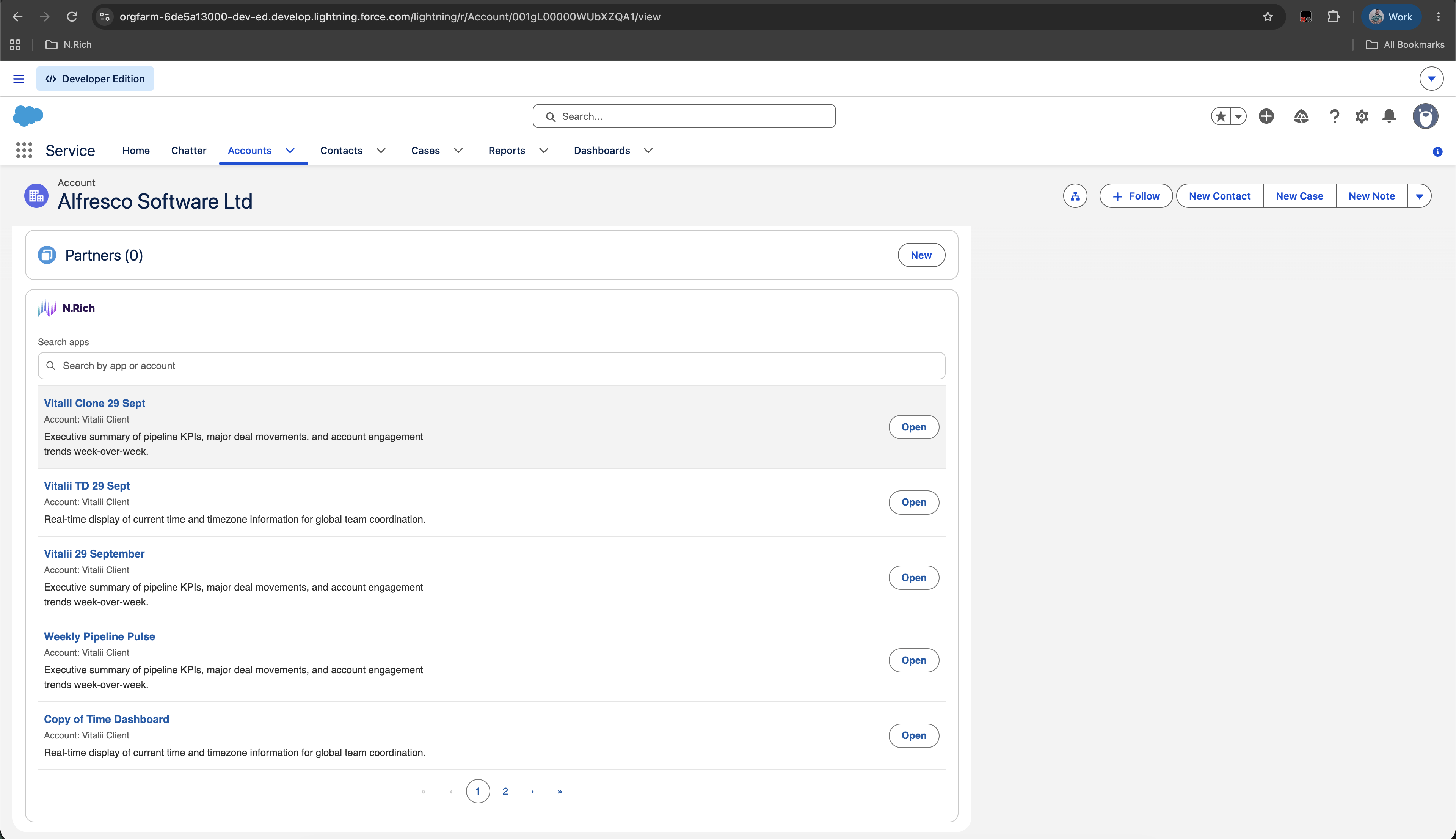Click the hamburger menu icon
This screenshot has height=839, width=1456.
pos(19,79)
